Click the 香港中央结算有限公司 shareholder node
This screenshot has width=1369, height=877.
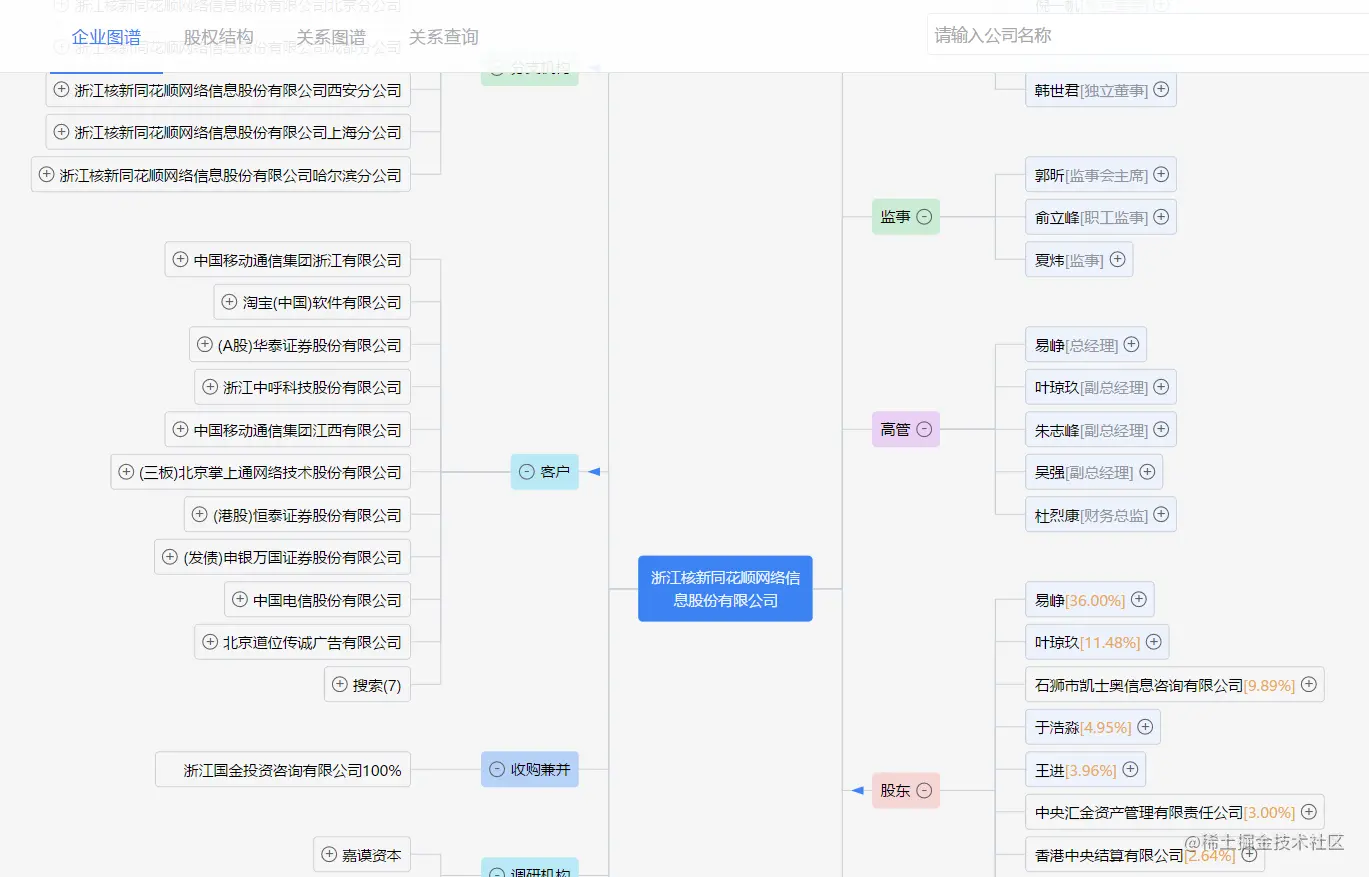tap(1145, 855)
